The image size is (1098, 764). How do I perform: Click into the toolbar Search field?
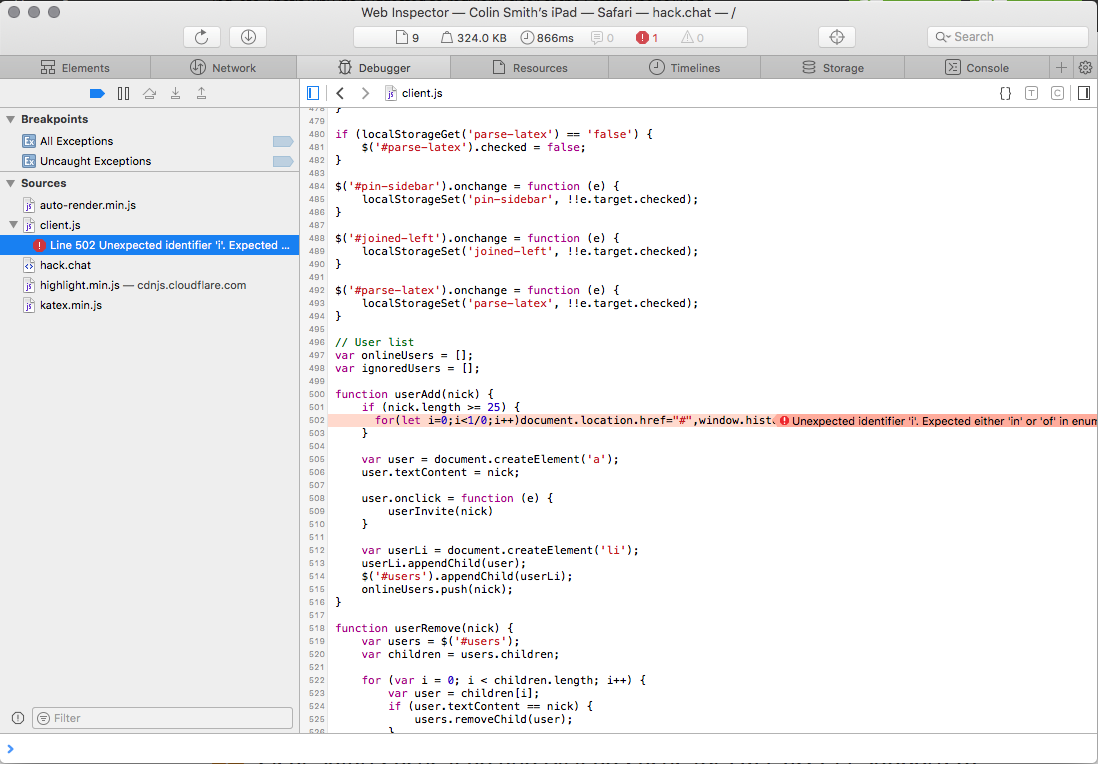[1008, 37]
